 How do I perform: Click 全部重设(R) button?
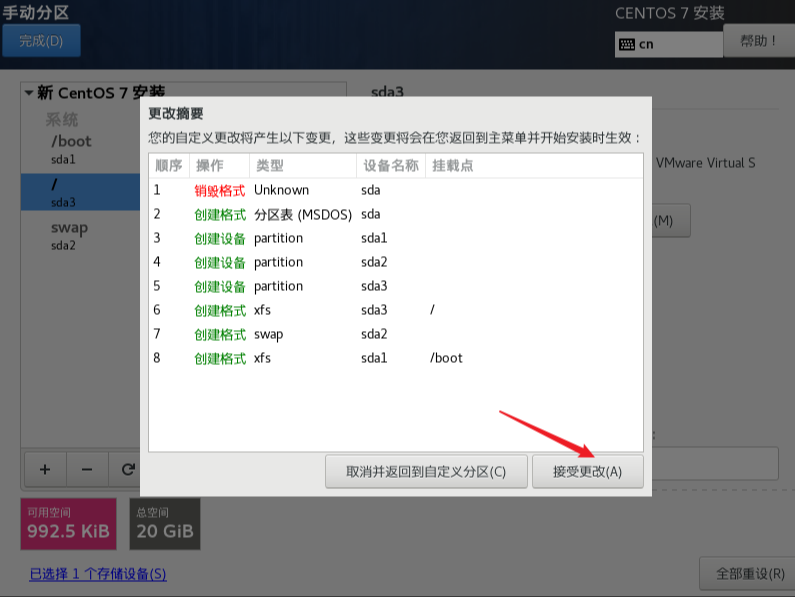coord(749,574)
